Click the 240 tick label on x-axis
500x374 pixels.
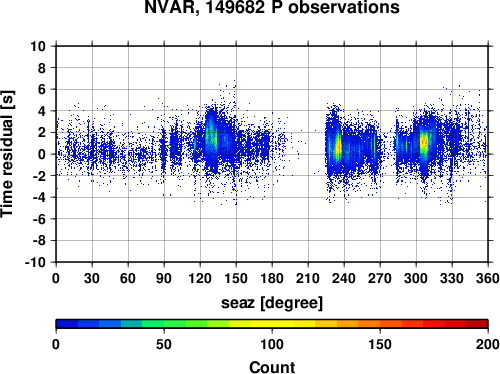344,278
